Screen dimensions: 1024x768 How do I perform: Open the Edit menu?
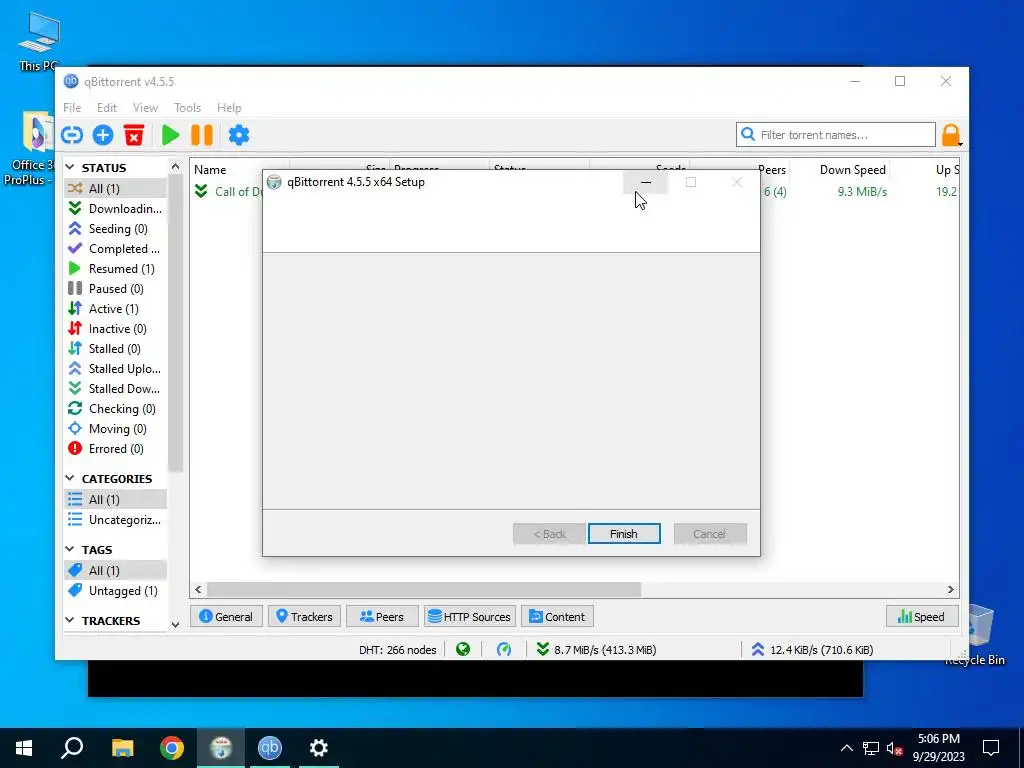pyautogui.click(x=106, y=108)
